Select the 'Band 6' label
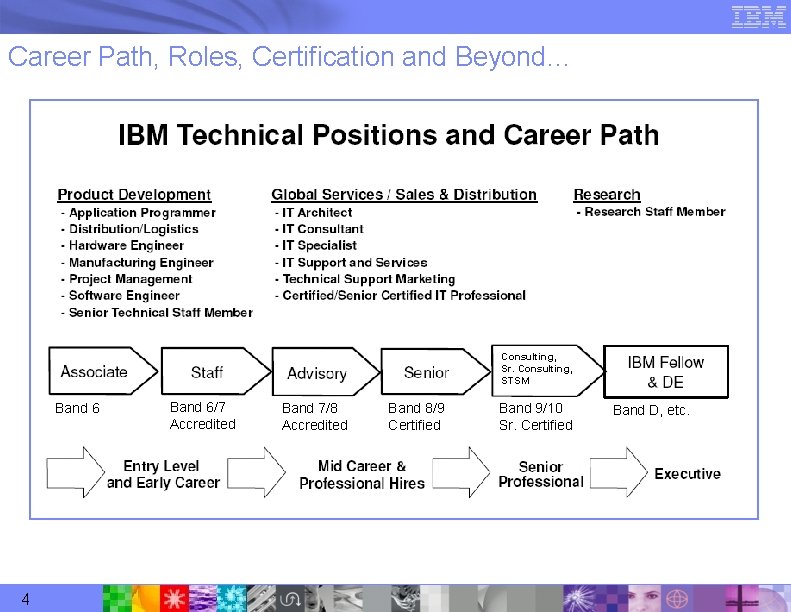The width and height of the screenshot is (791, 612). 77,408
